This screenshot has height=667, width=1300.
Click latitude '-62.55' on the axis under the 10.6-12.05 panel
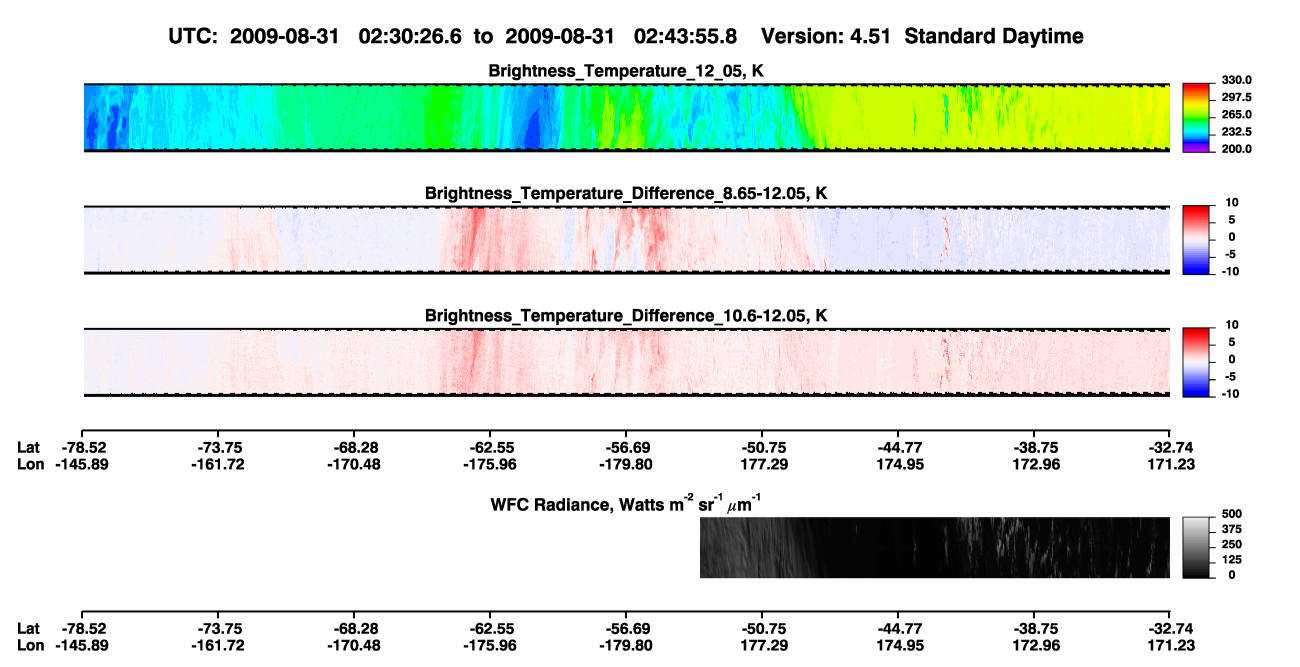tap(489, 447)
